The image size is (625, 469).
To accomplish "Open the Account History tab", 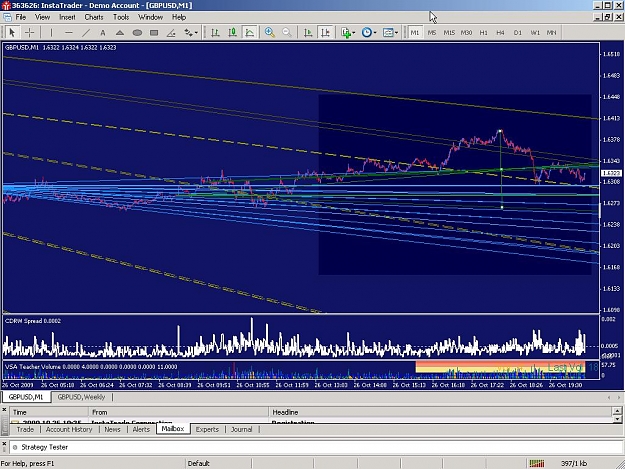I will [69, 429].
